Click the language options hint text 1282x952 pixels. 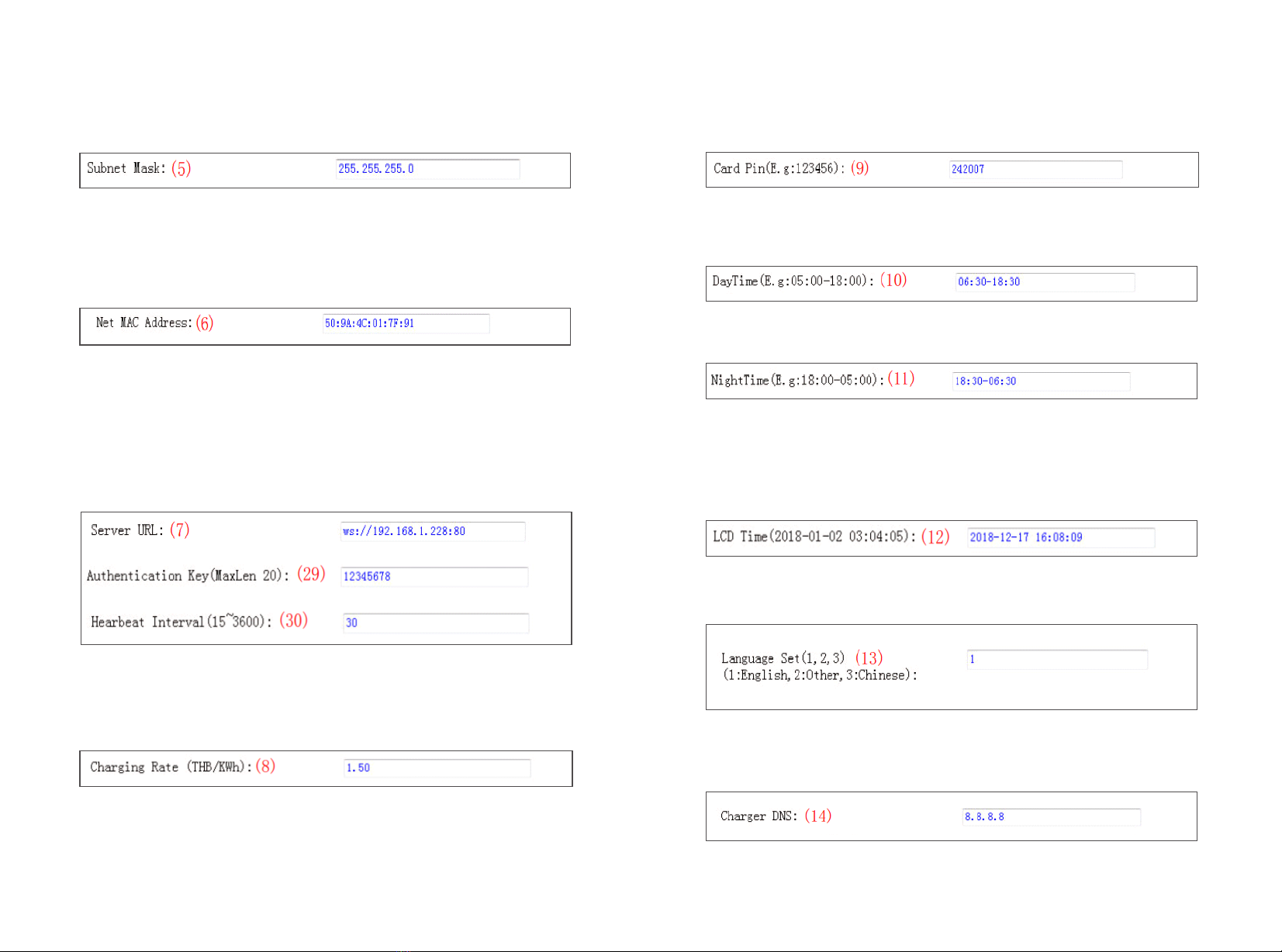tap(821, 675)
